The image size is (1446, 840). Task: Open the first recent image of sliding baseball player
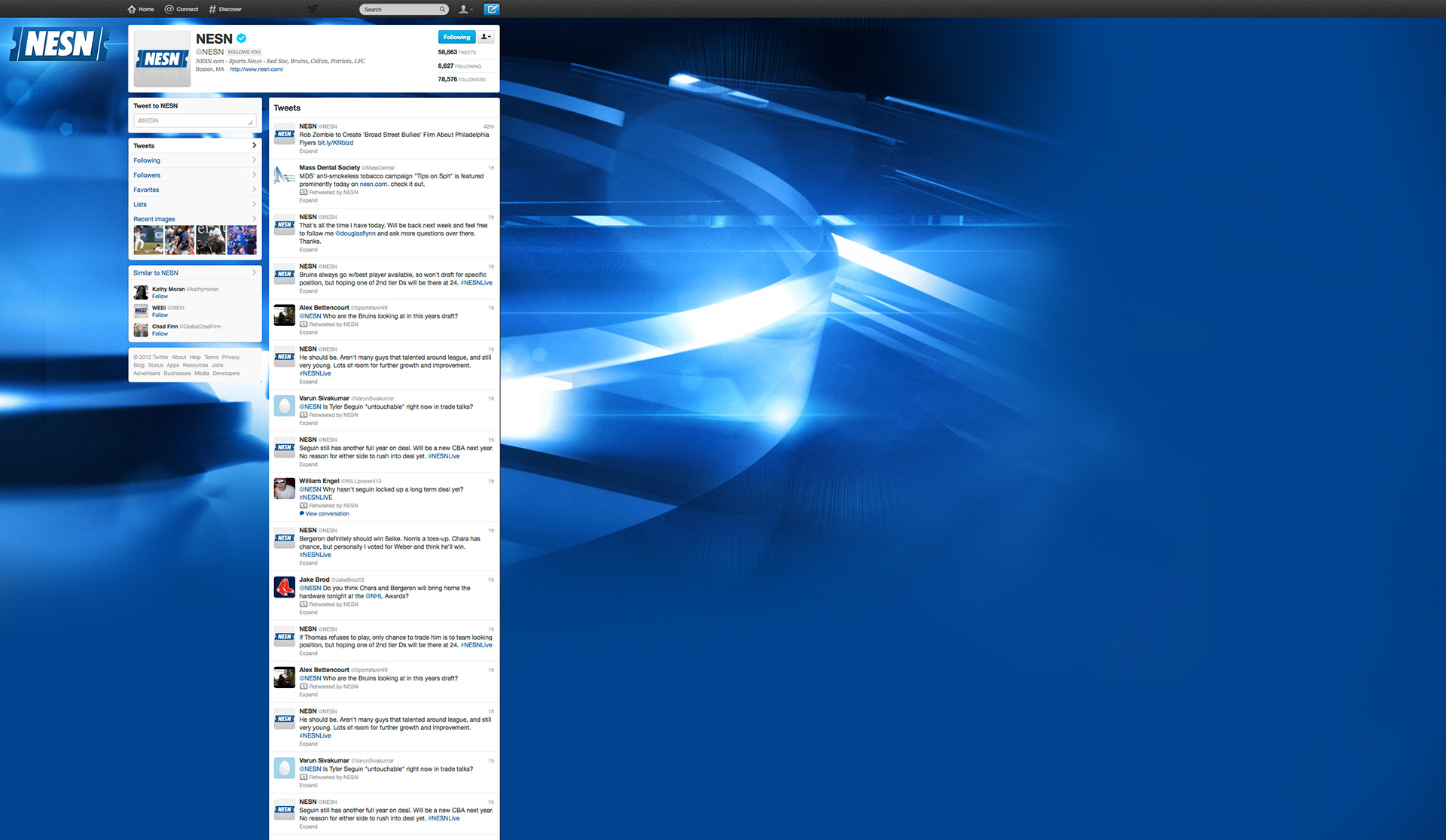tap(149, 240)
